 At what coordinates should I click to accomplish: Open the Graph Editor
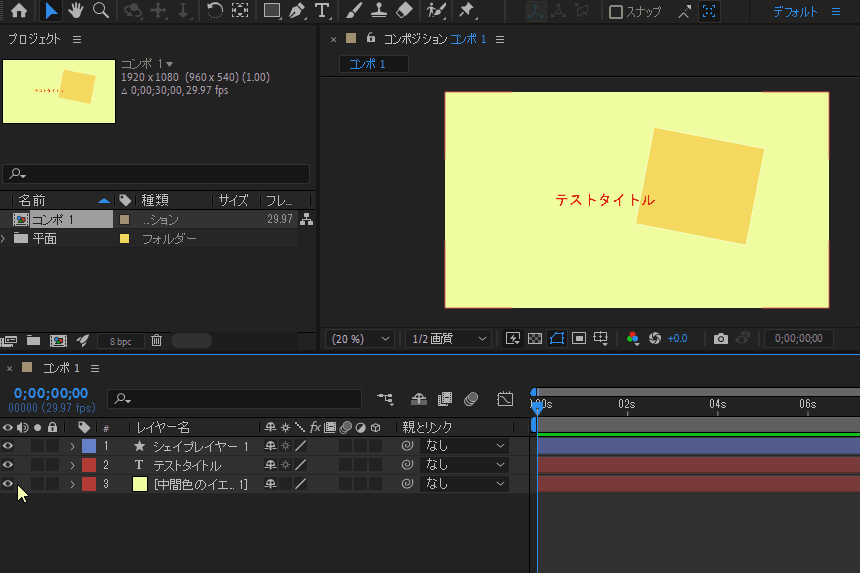505,399
